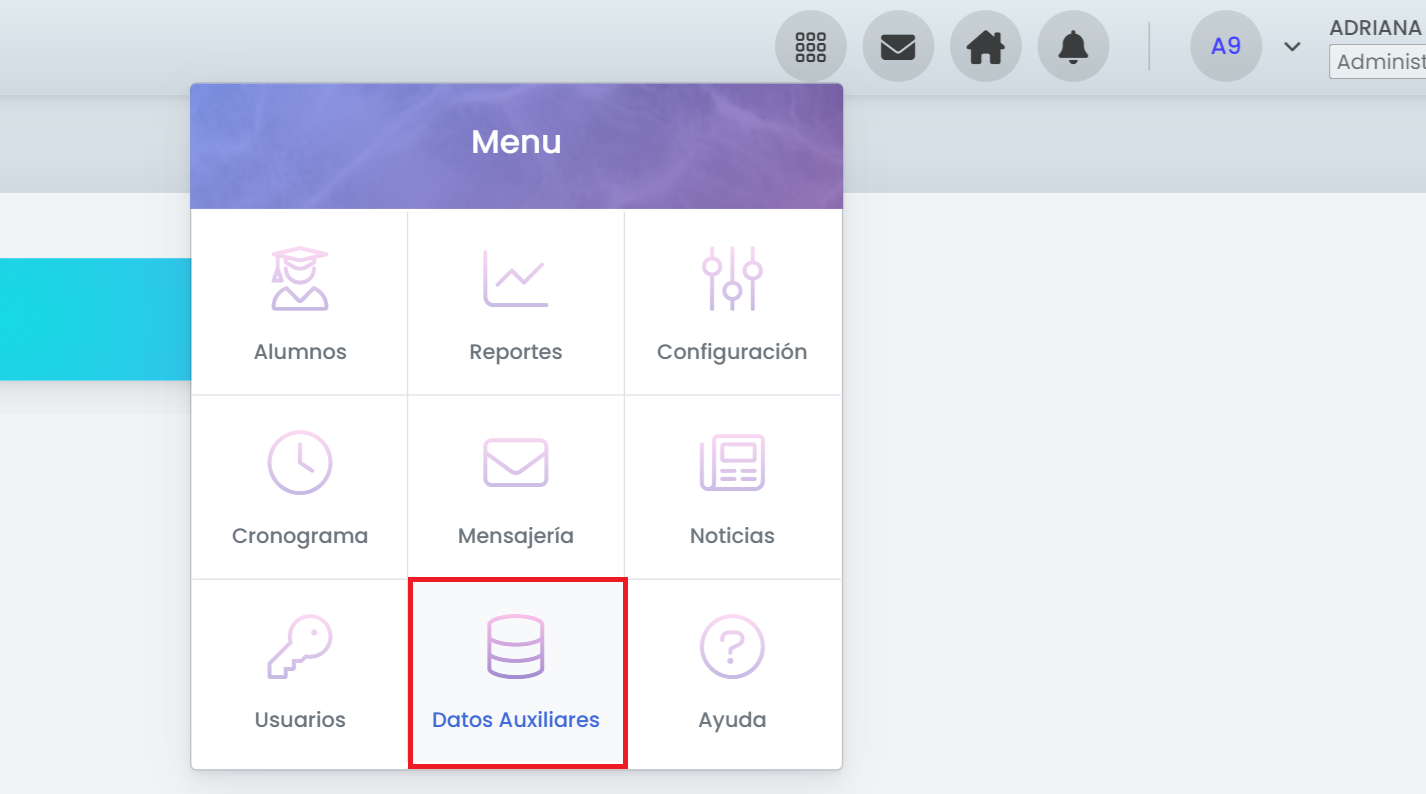
Task: Select the Usuarios menu label
Action: [300, 720]
